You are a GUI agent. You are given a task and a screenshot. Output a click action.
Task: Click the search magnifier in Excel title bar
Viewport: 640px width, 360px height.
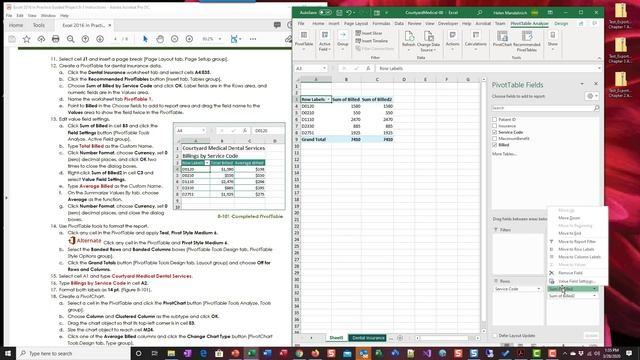480,13
